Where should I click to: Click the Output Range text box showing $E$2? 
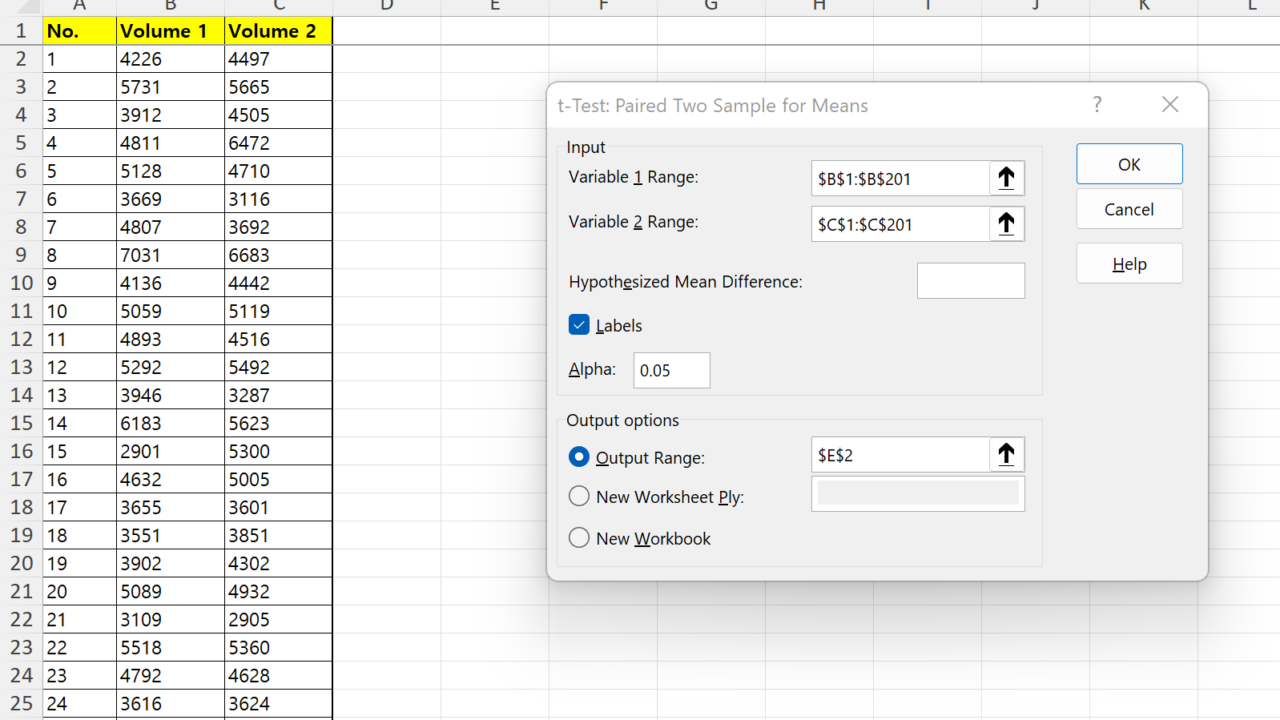(x=900, y=455)
